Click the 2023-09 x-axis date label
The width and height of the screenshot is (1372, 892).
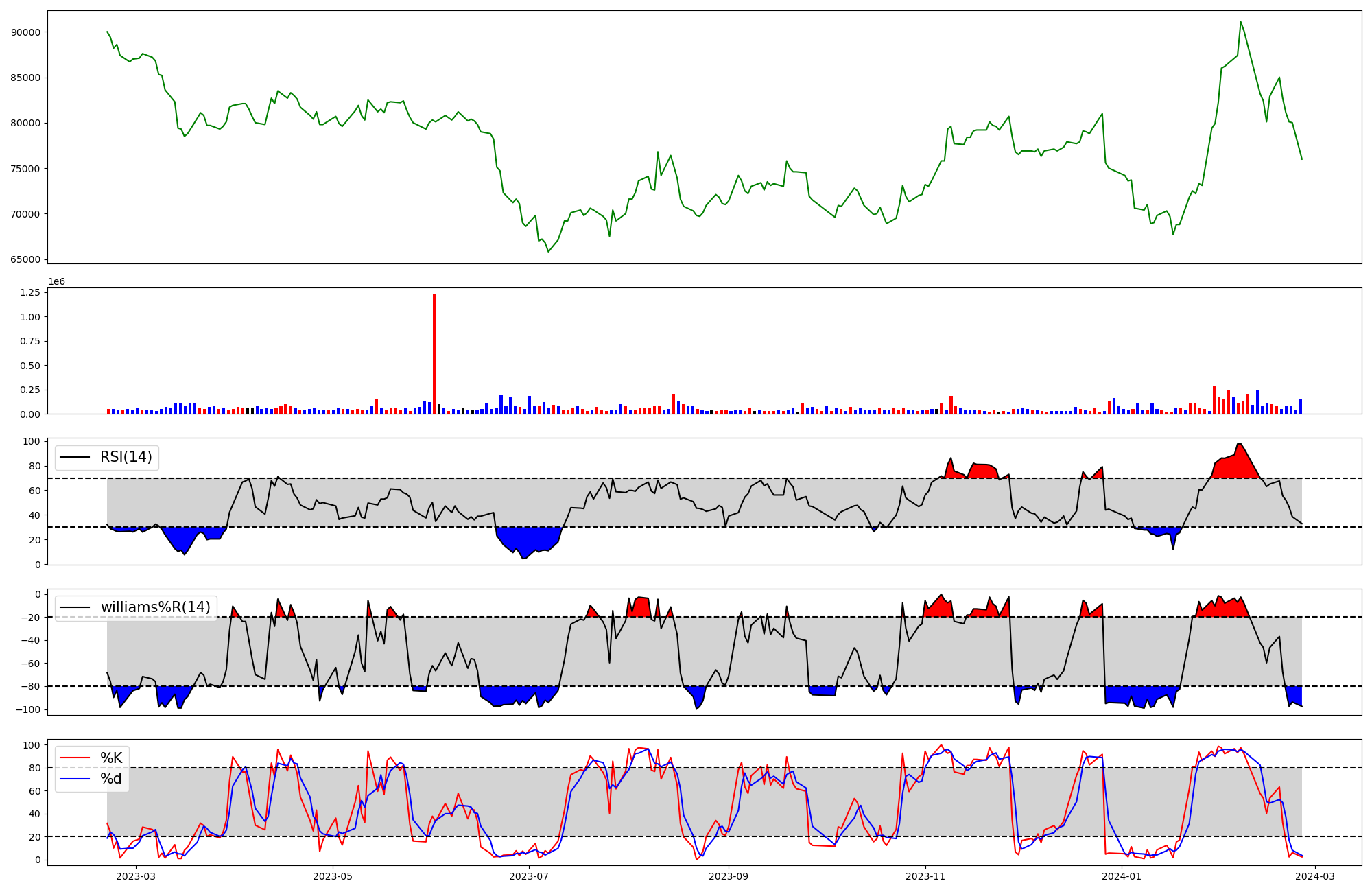(x=728, y=876)
